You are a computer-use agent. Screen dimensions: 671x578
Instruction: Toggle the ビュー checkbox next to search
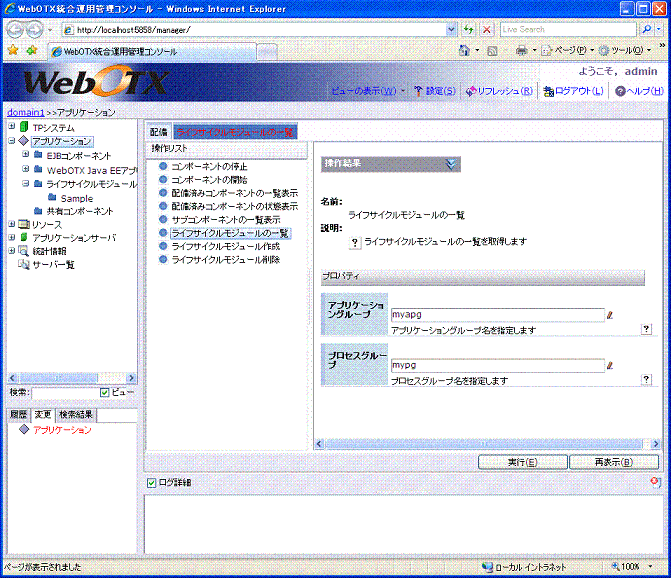click(x=104, y=393)
